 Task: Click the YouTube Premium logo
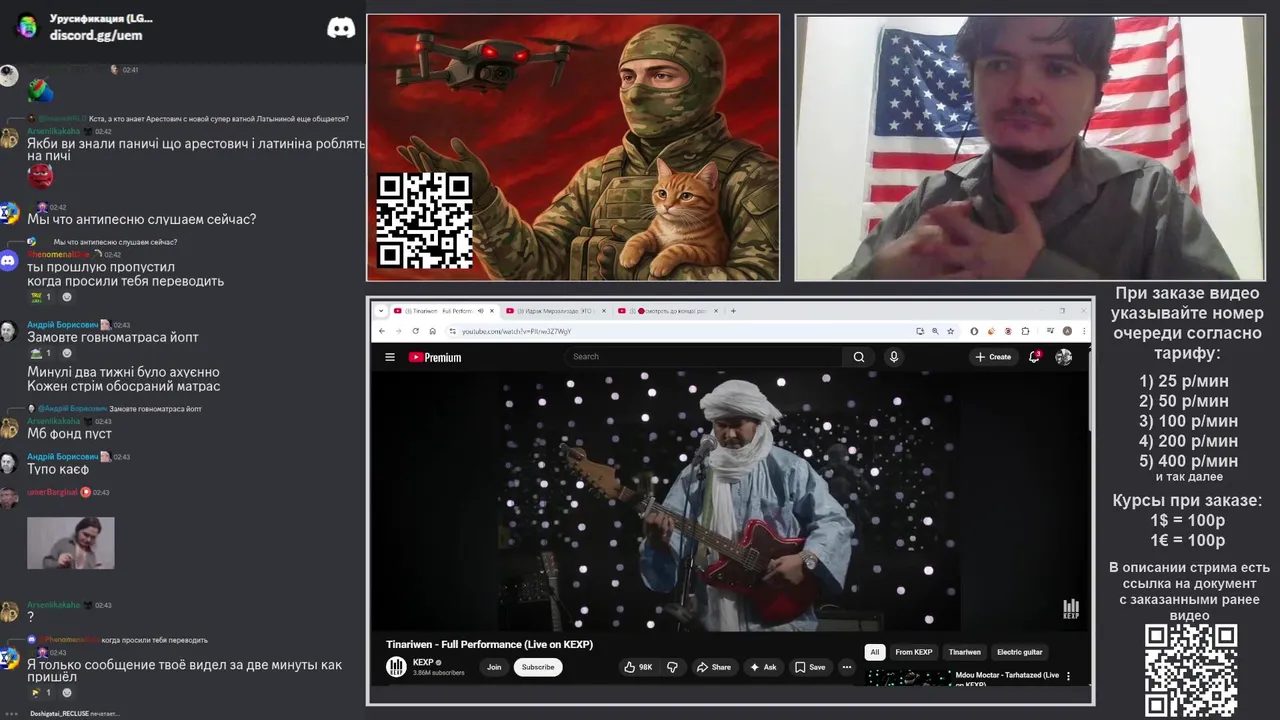coord(435,357)
